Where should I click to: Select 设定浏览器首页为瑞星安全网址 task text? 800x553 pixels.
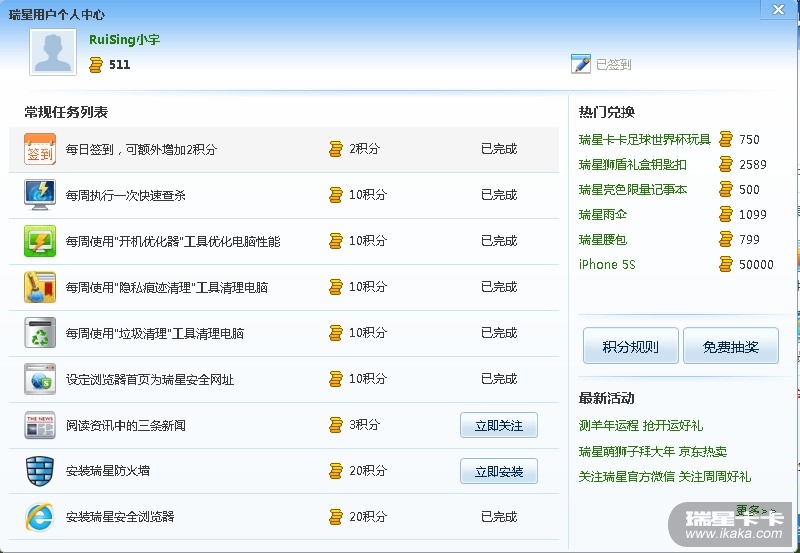pos(149,379)
